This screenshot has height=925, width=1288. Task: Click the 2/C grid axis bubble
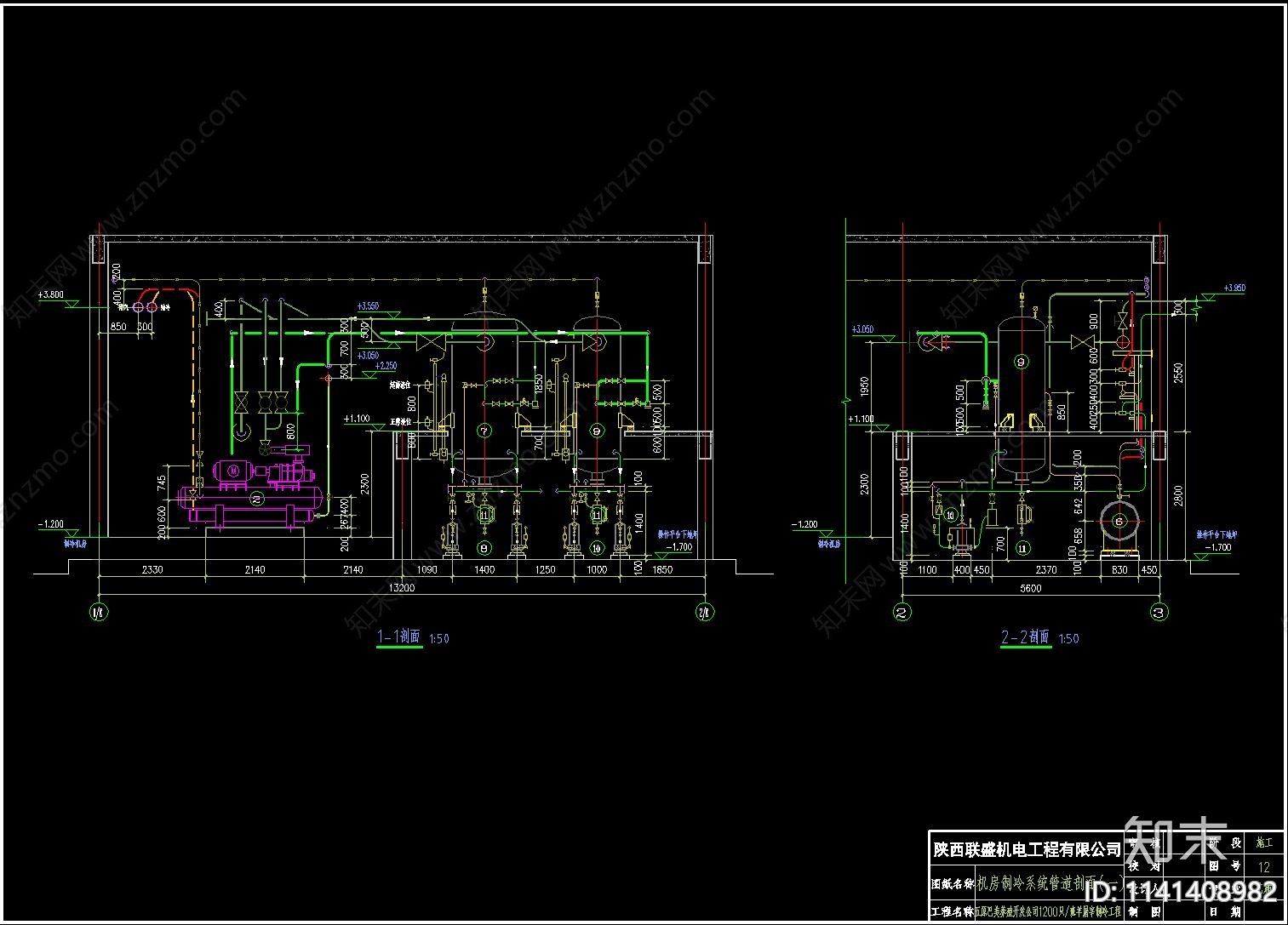point(705,612)
